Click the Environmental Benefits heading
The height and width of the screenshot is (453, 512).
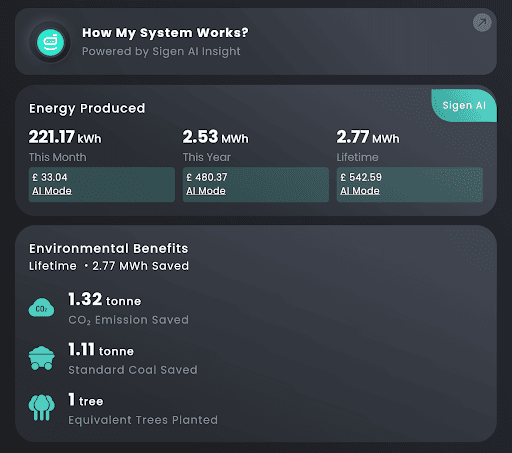coord(109,248)
